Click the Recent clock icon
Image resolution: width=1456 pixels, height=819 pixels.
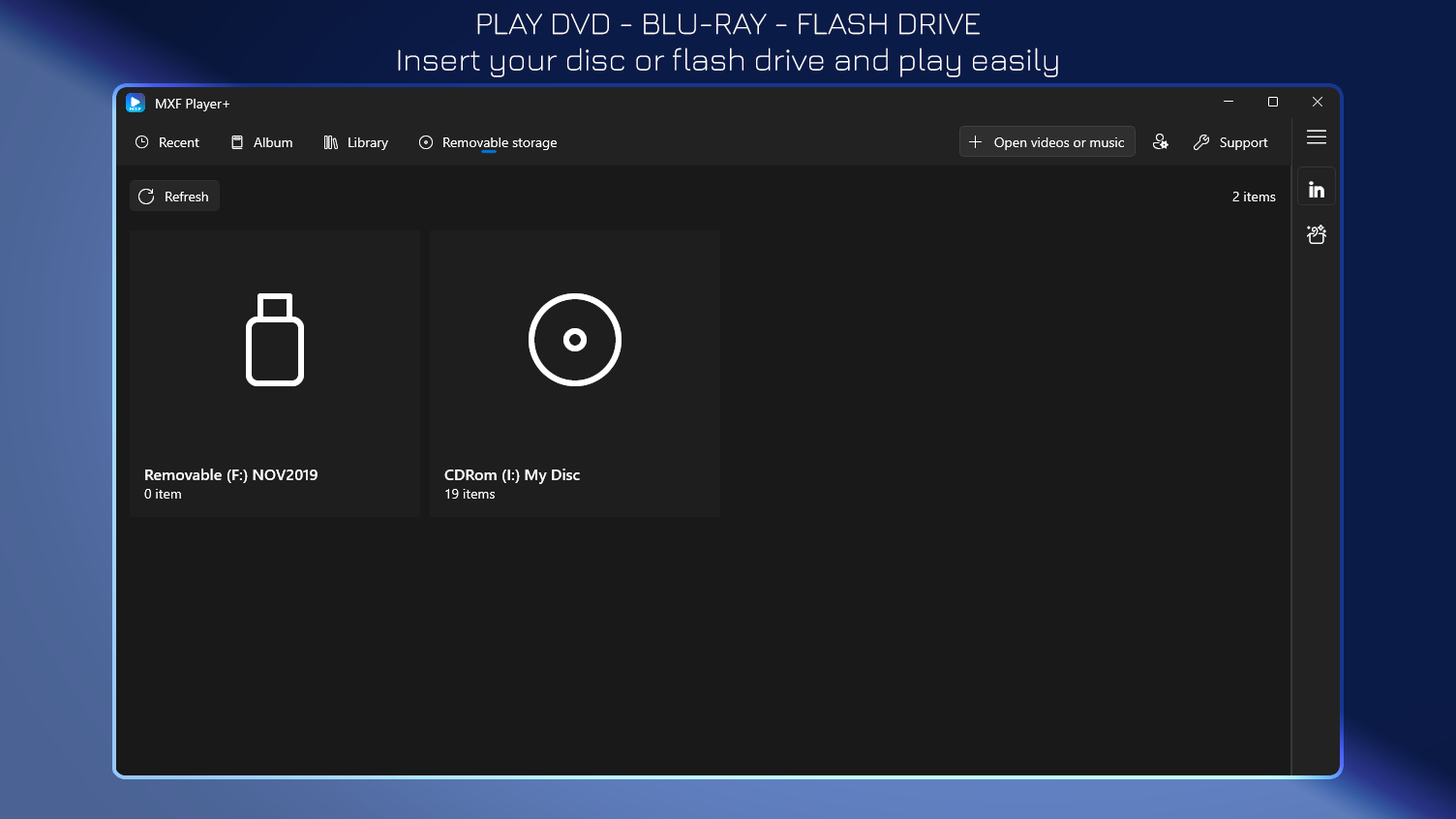pos(141,142)
